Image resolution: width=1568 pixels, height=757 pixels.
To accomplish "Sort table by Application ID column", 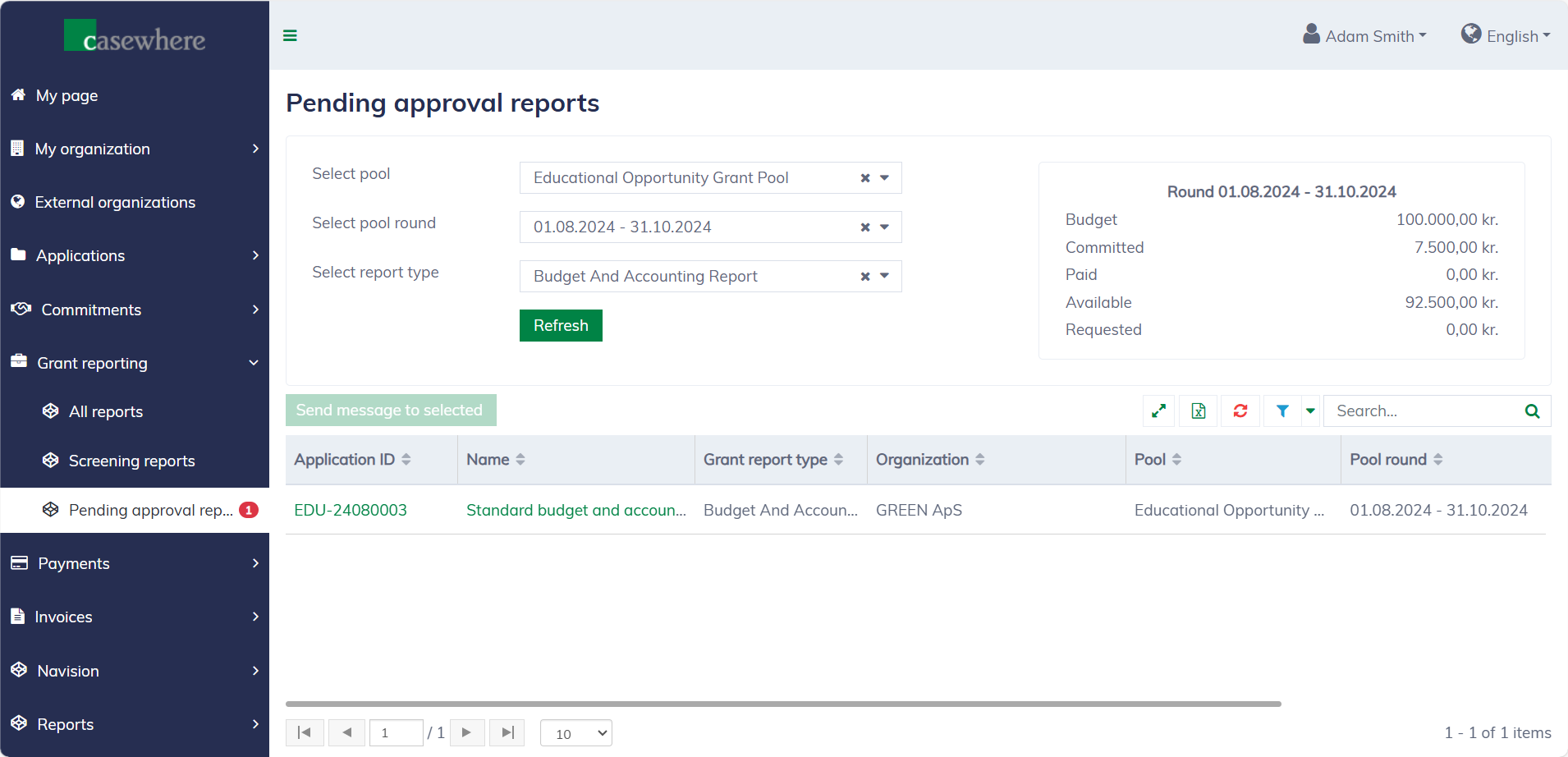I will pyautogui.click(x=352, y=460).
